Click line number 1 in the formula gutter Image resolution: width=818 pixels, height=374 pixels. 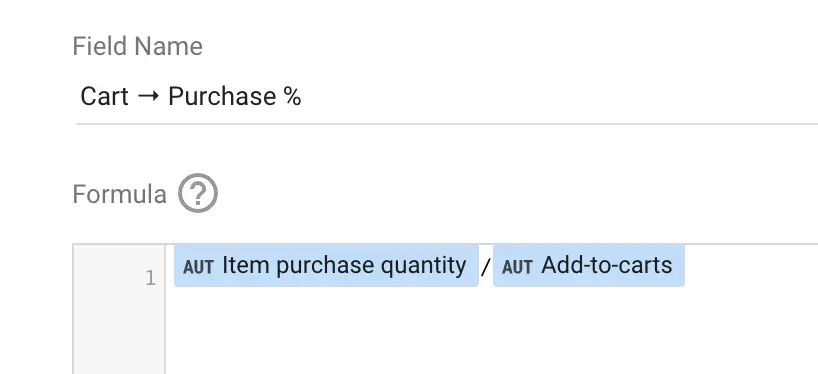[151, 279]
